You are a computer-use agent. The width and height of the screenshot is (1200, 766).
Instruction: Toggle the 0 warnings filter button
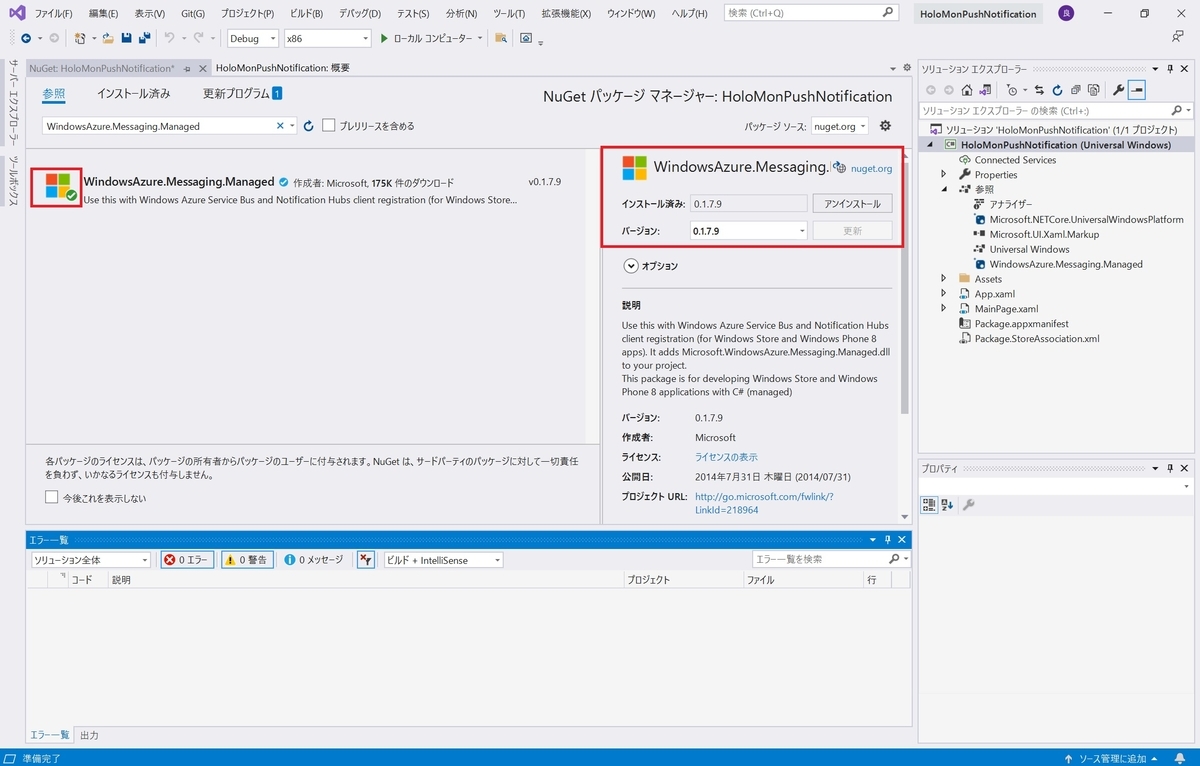(x=247, y=560)
